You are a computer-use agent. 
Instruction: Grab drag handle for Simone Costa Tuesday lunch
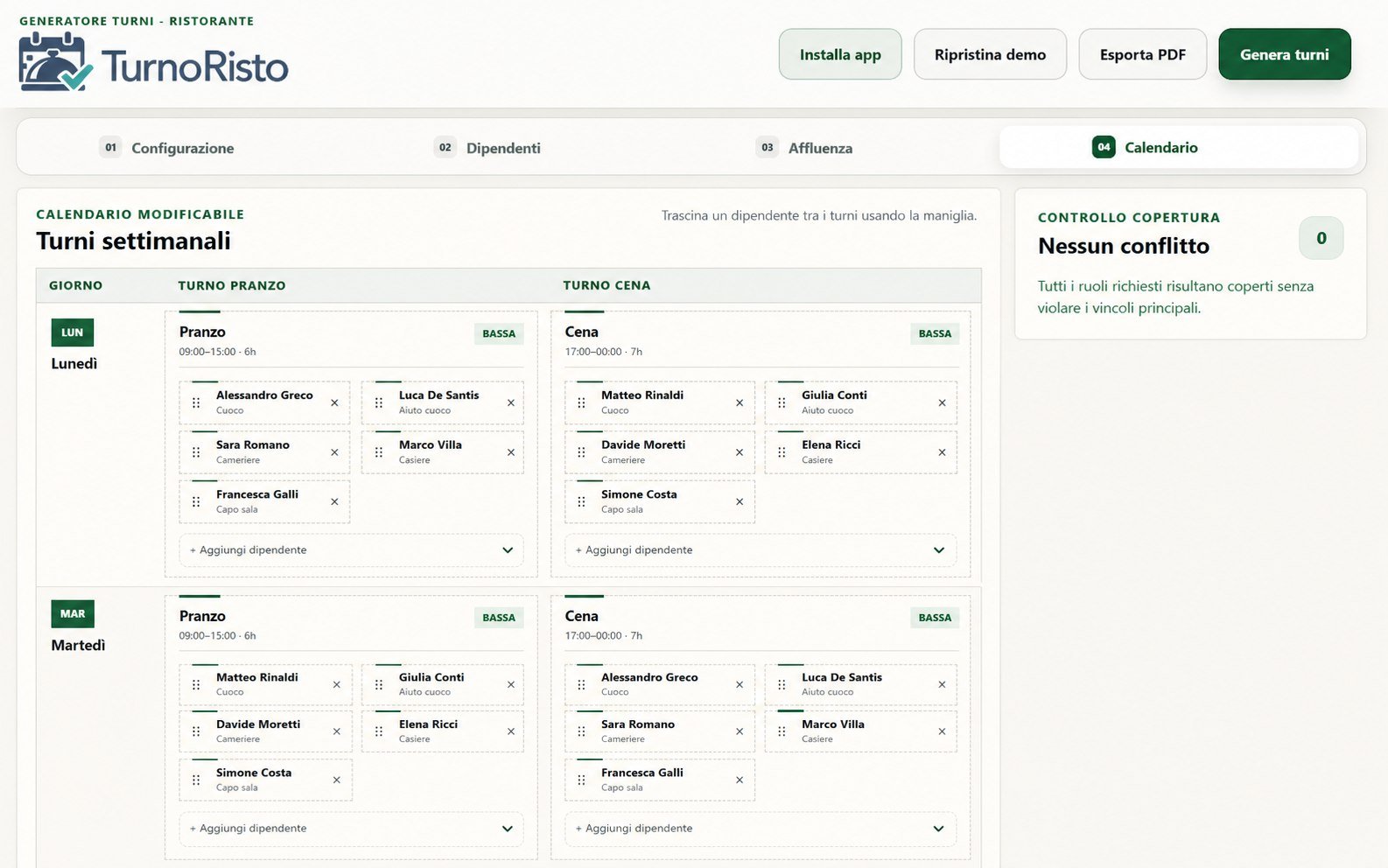click(x=196, y=780)
